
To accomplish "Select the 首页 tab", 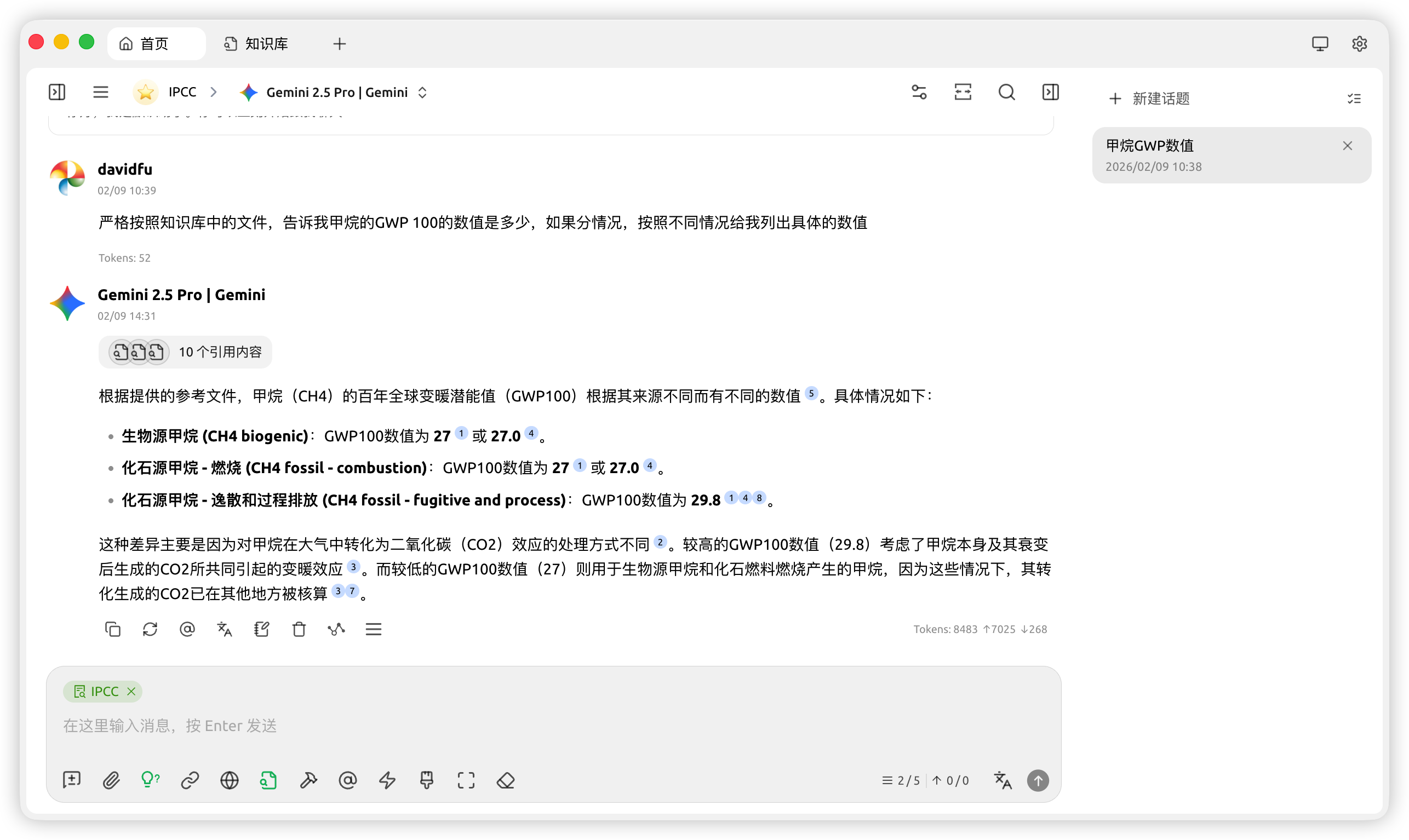I will pos(154,44).
